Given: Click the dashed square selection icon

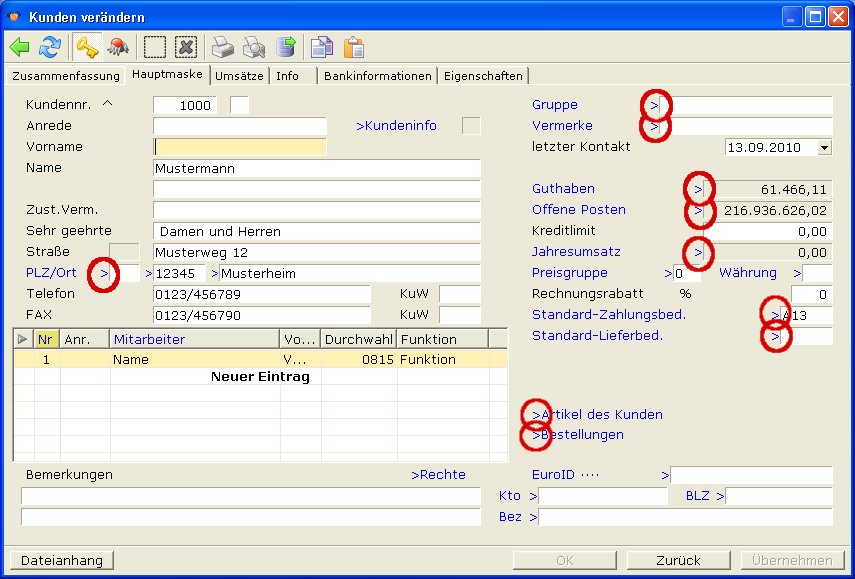Looking at the screenshot, I should [x=154, y=47].
